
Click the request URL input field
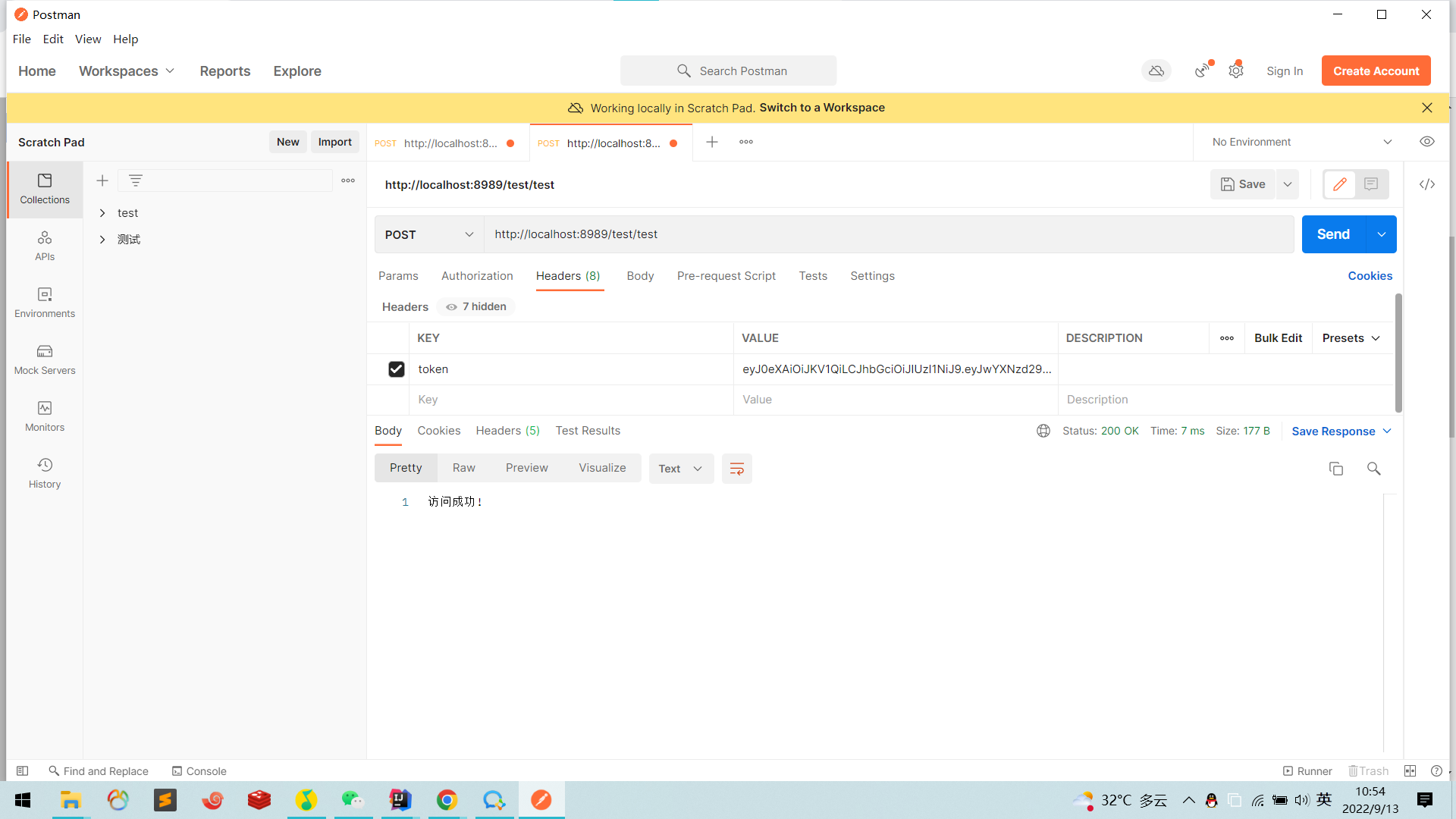pos(887,234)
